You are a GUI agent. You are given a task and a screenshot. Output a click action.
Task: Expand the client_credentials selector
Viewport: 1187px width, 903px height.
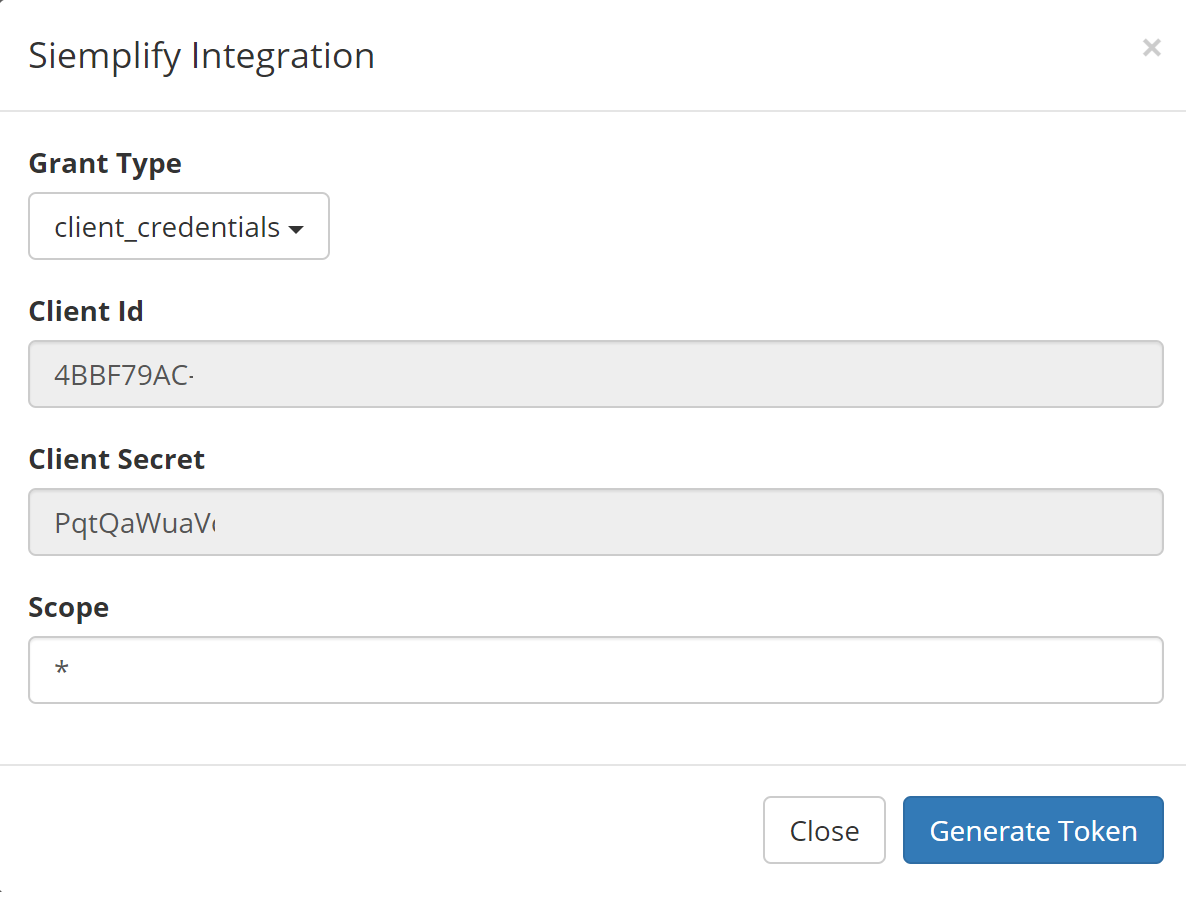pos(178,226)
